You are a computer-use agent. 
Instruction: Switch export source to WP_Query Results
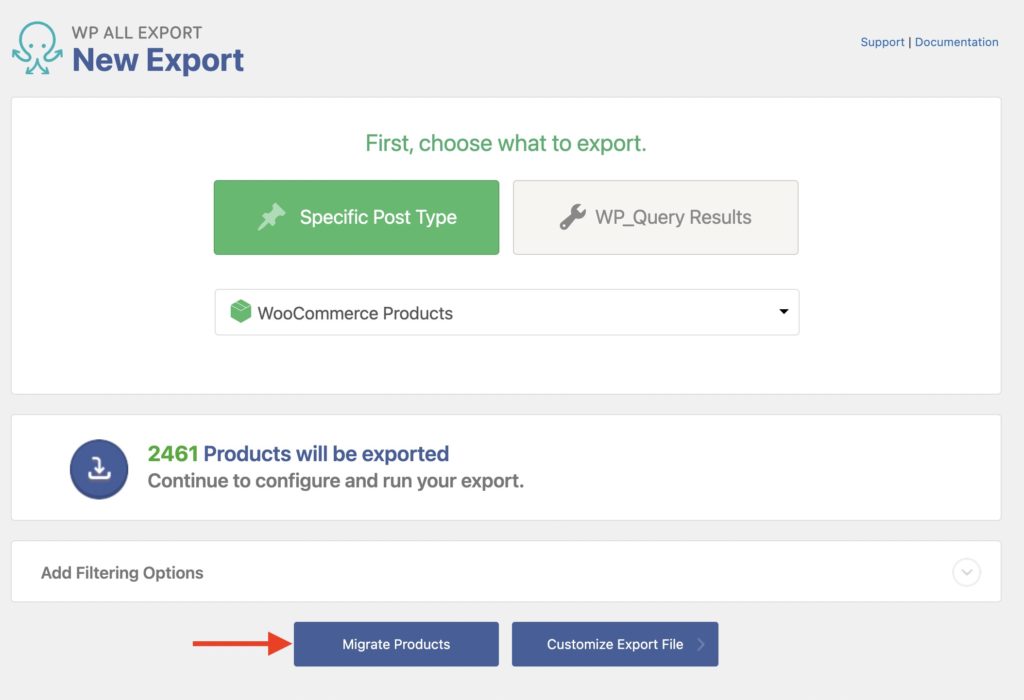point(655,216)
